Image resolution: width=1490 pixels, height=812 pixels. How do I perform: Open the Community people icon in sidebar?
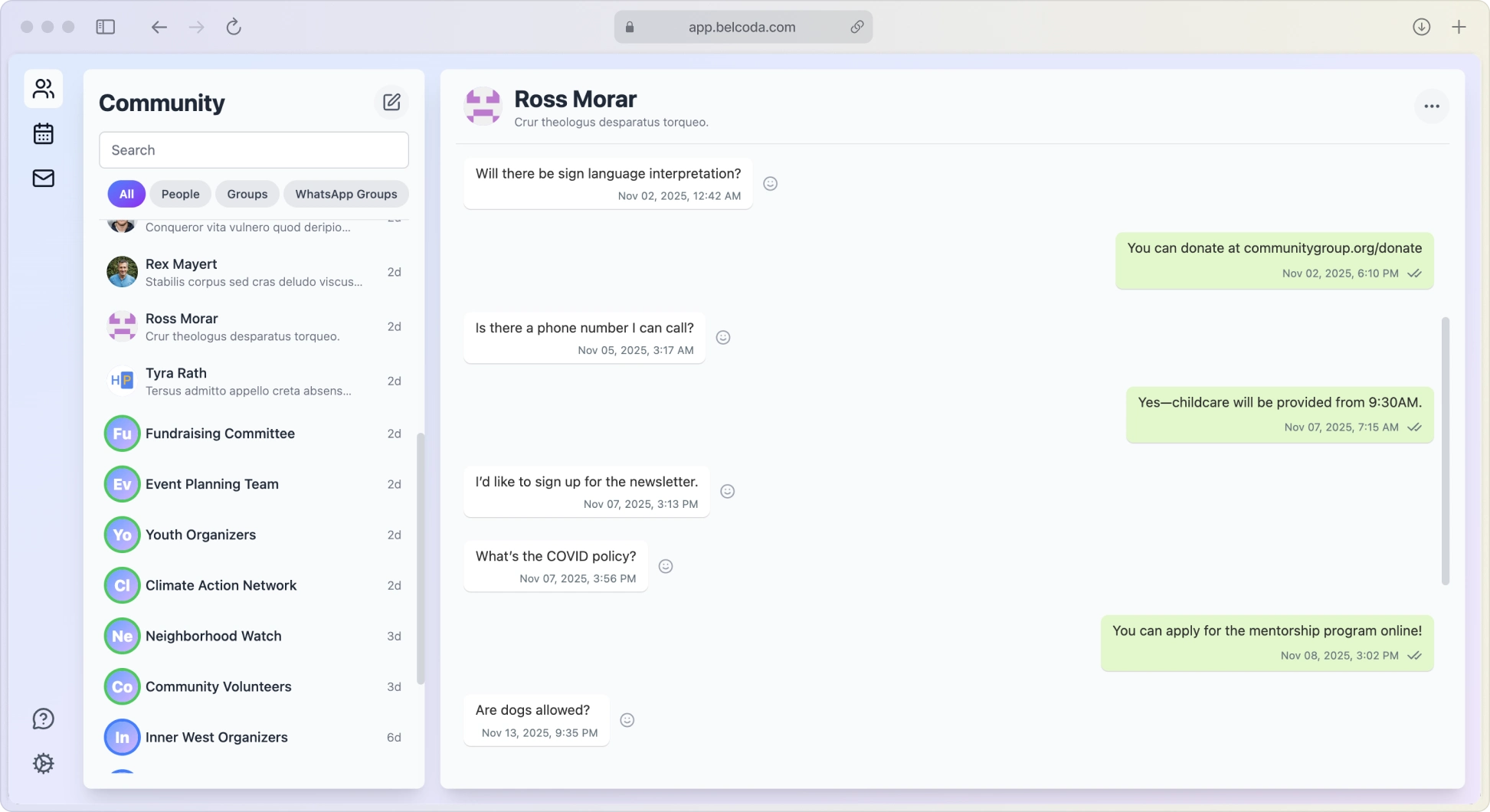(x=44, y=89)
